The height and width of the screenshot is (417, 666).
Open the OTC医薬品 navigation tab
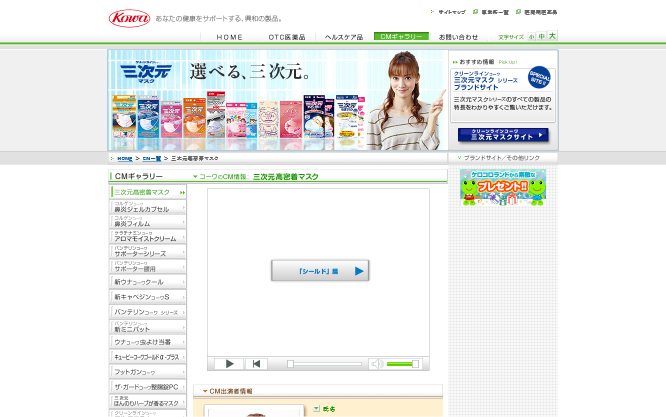pyautogui.click(x=287, y=37)
